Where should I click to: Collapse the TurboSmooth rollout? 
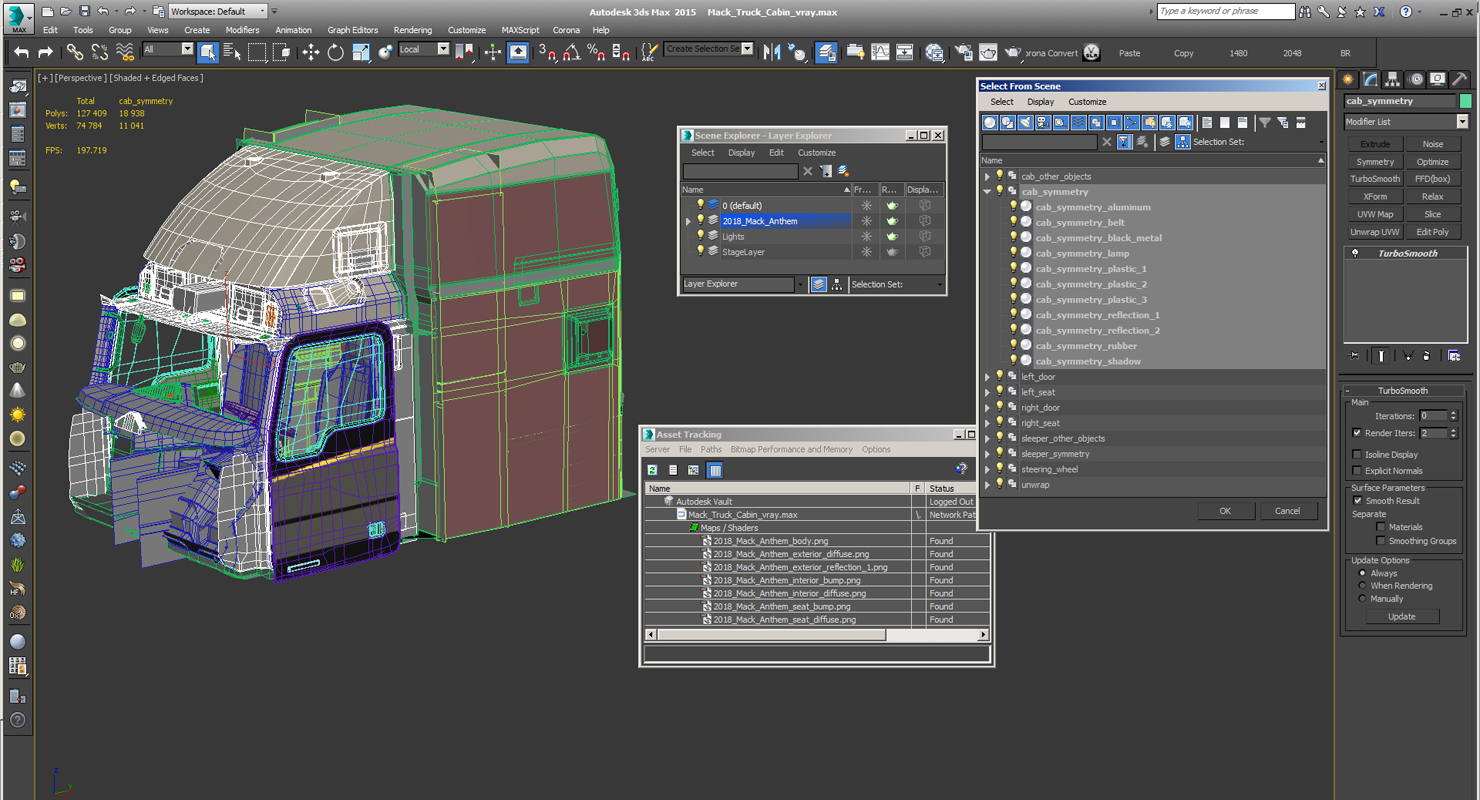pos(1403,391)
